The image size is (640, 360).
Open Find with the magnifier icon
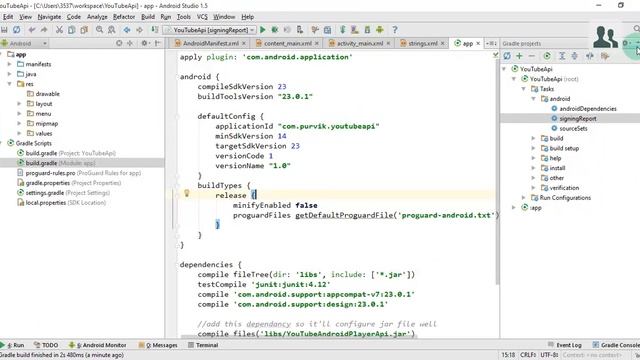click(99, 30)
